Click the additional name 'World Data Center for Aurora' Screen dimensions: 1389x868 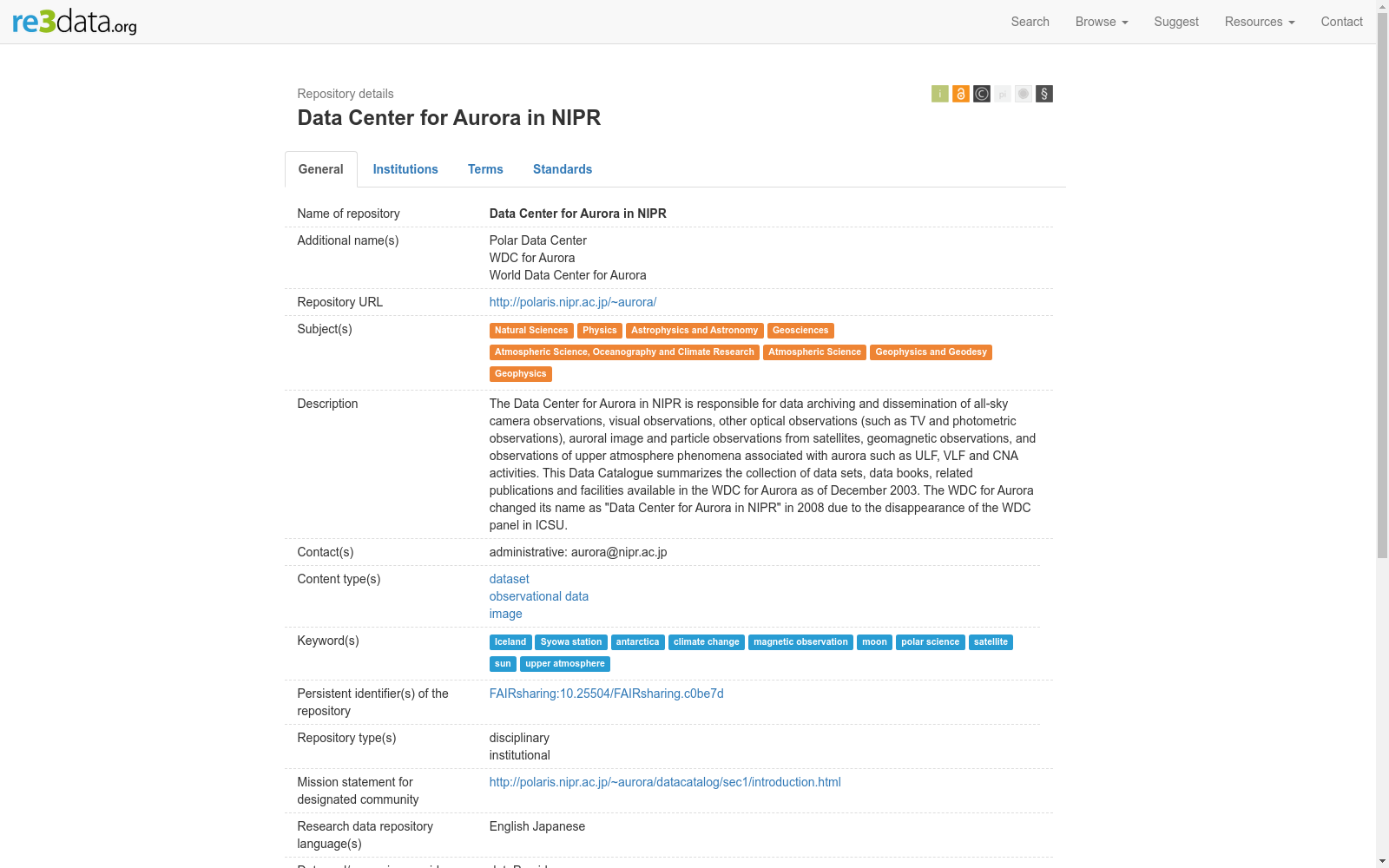pyautogui.click(x=568, y=275)
